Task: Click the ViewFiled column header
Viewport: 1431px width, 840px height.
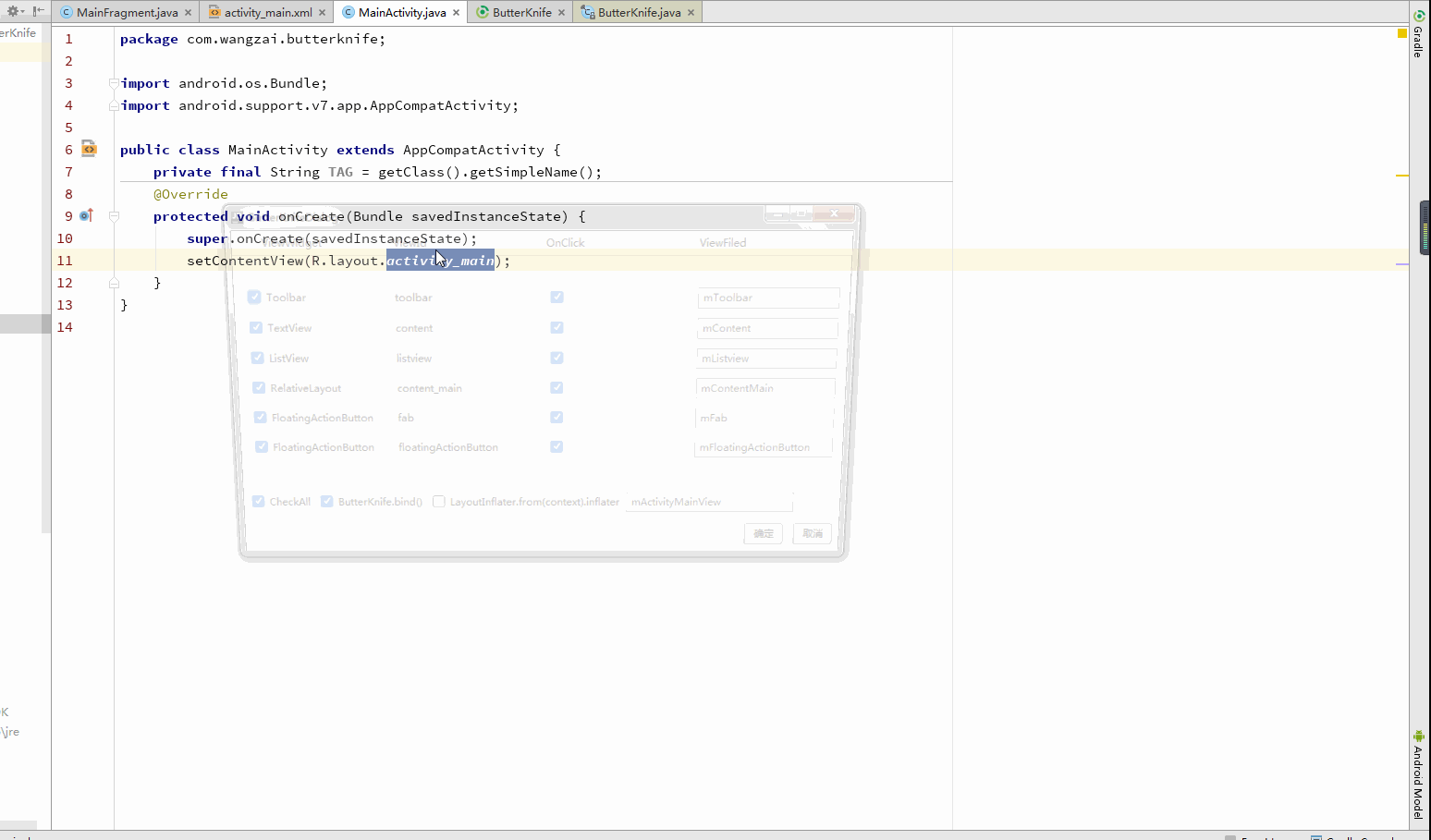Action: coord(723,242)
